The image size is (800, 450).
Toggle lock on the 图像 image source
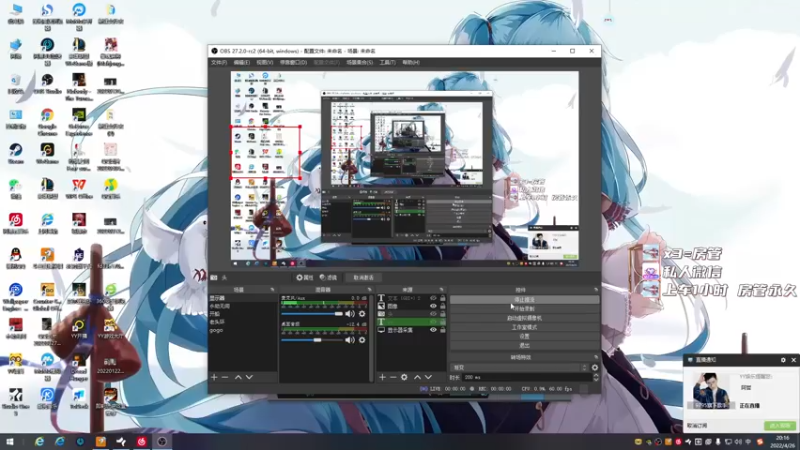coord(442,306)
